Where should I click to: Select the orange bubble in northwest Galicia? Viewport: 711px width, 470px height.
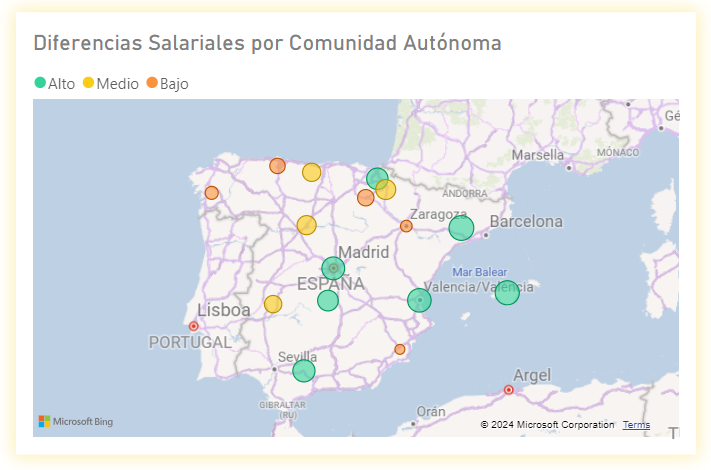[212, 193]
